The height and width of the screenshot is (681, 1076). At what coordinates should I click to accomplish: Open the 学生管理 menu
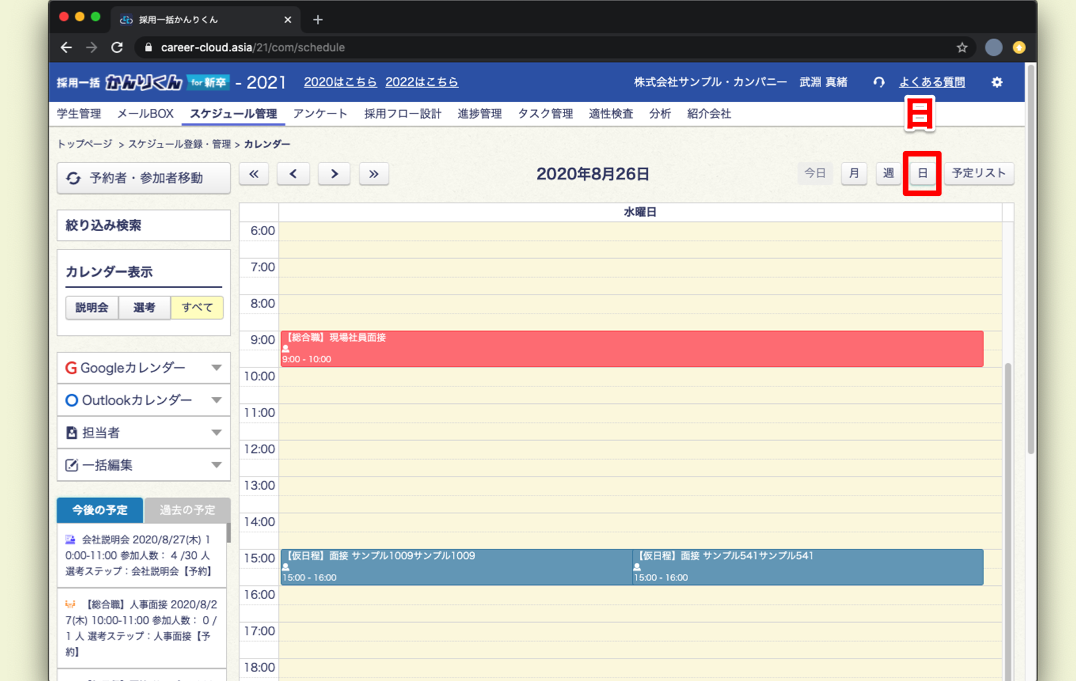[79, 114]
